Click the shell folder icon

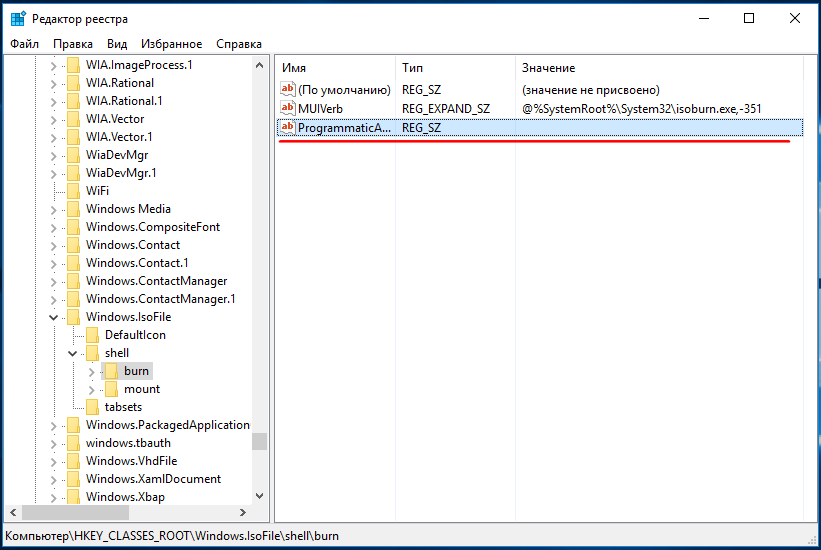coord(92,353)
